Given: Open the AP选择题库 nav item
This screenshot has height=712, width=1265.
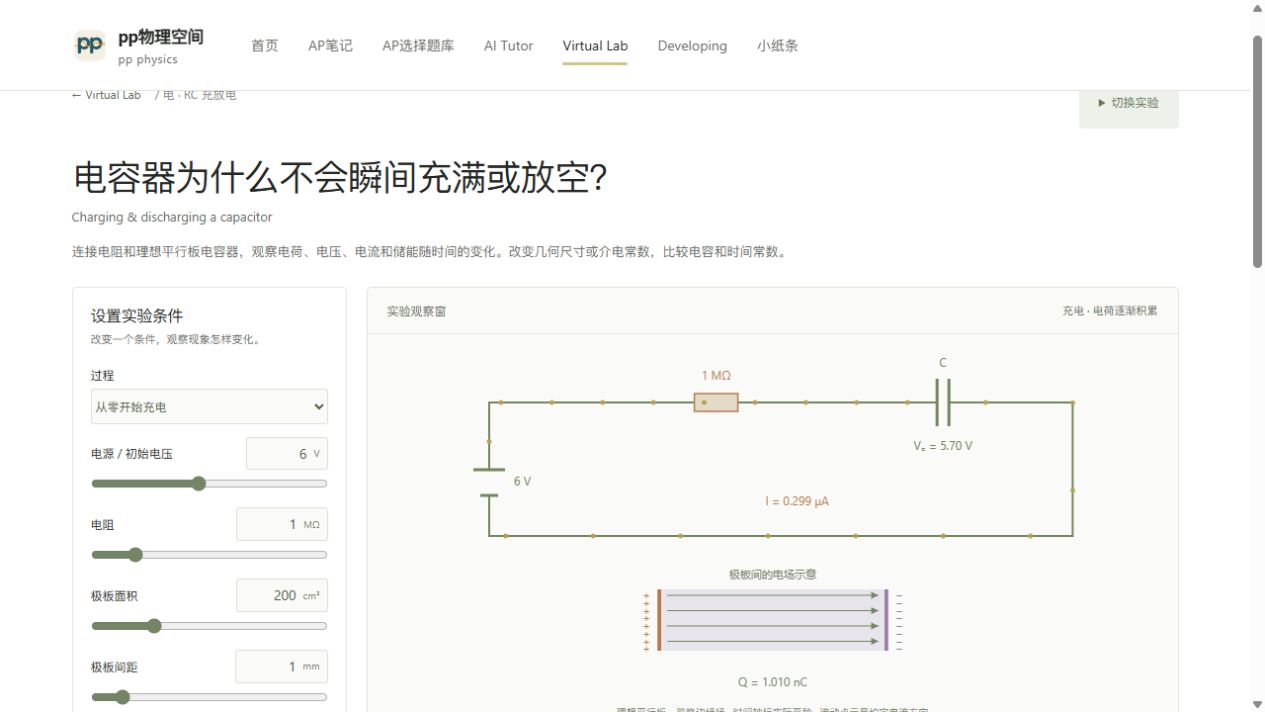Looking at the screenshot, I should coord(418,46).
